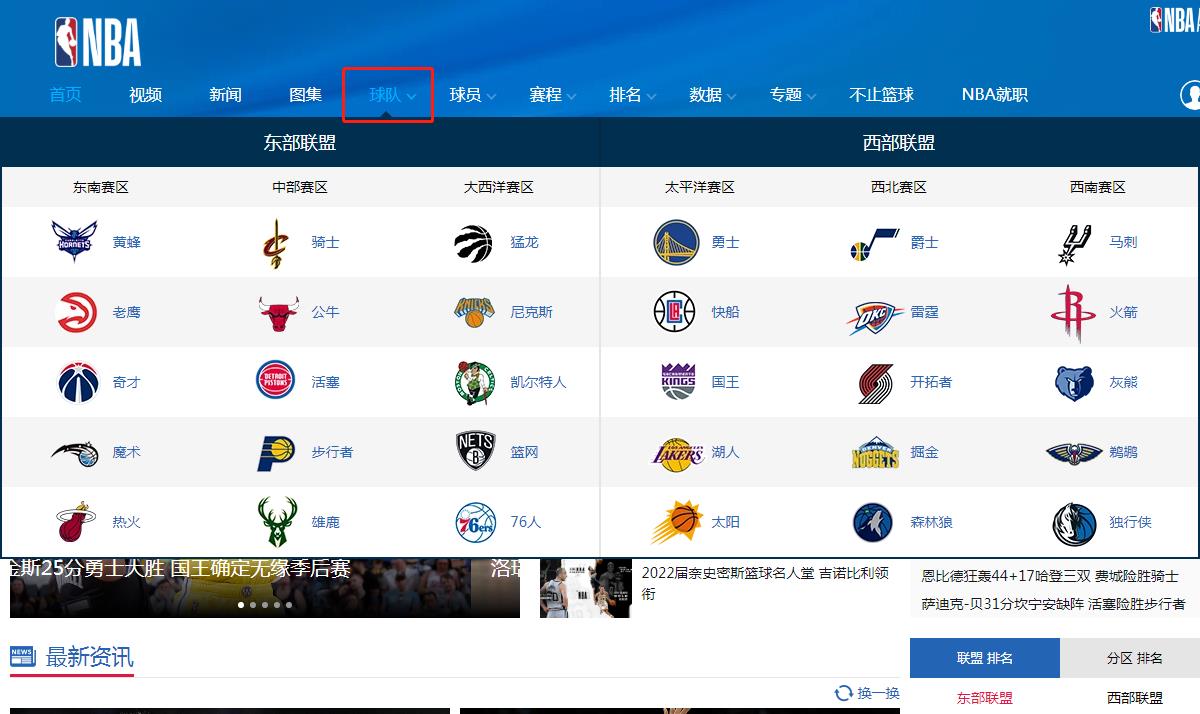The height and width of the screenshot is (714, 1200).
Task: Open the Clippers (快船) logo
Action: [674, 312]
